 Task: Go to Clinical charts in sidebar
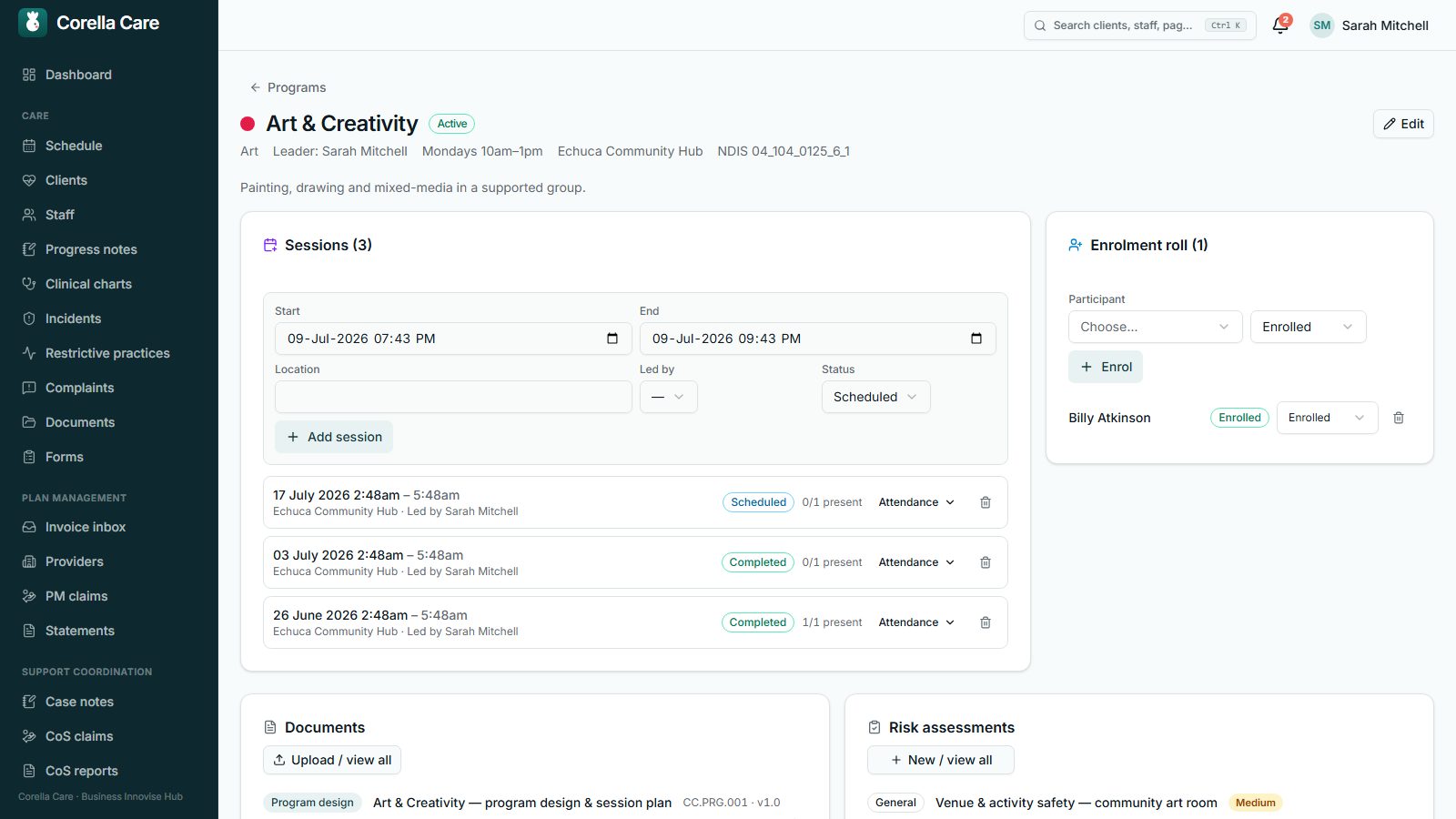(x=88, y=284)
